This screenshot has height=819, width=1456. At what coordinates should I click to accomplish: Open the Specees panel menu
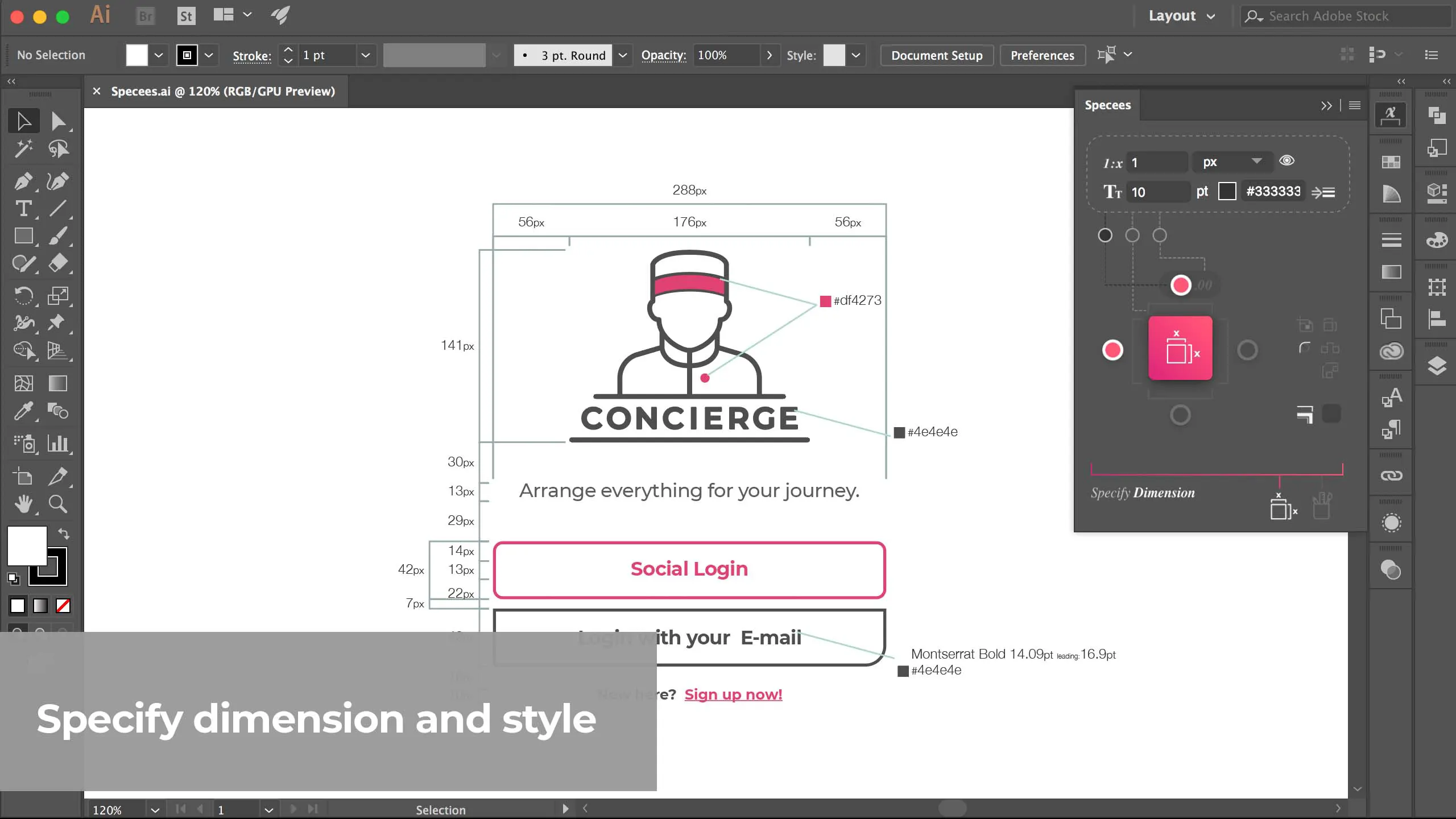(x=1355, y=105)
